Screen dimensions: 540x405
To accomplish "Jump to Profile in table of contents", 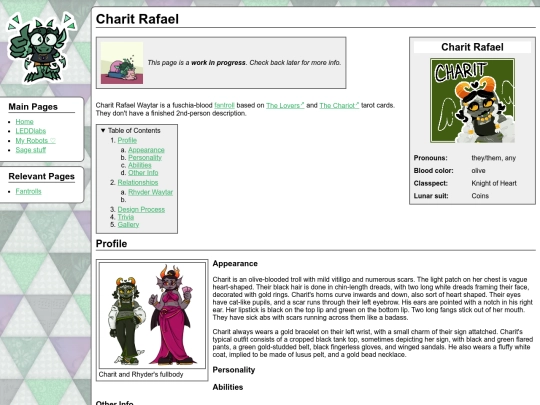I will [127, 140].
